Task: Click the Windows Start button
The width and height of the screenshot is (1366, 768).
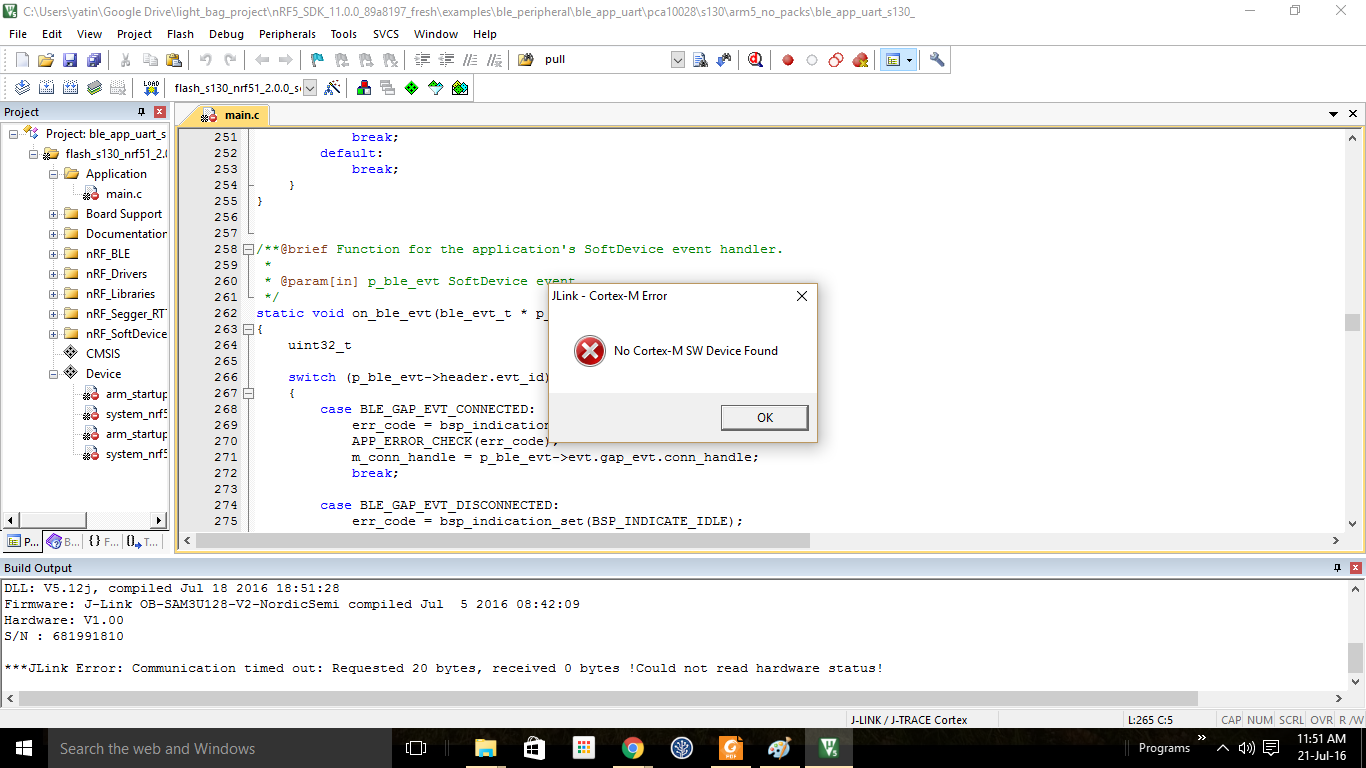Action: 24,748
